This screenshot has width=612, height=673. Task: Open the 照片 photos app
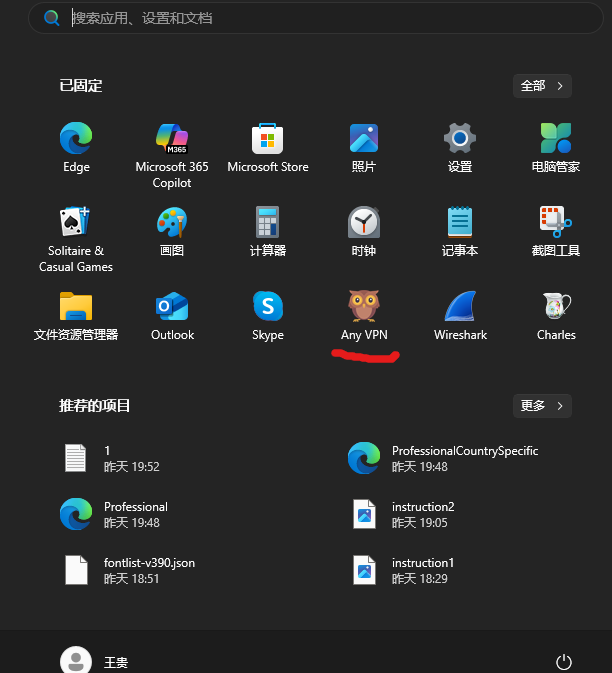[x=364, y=139]
